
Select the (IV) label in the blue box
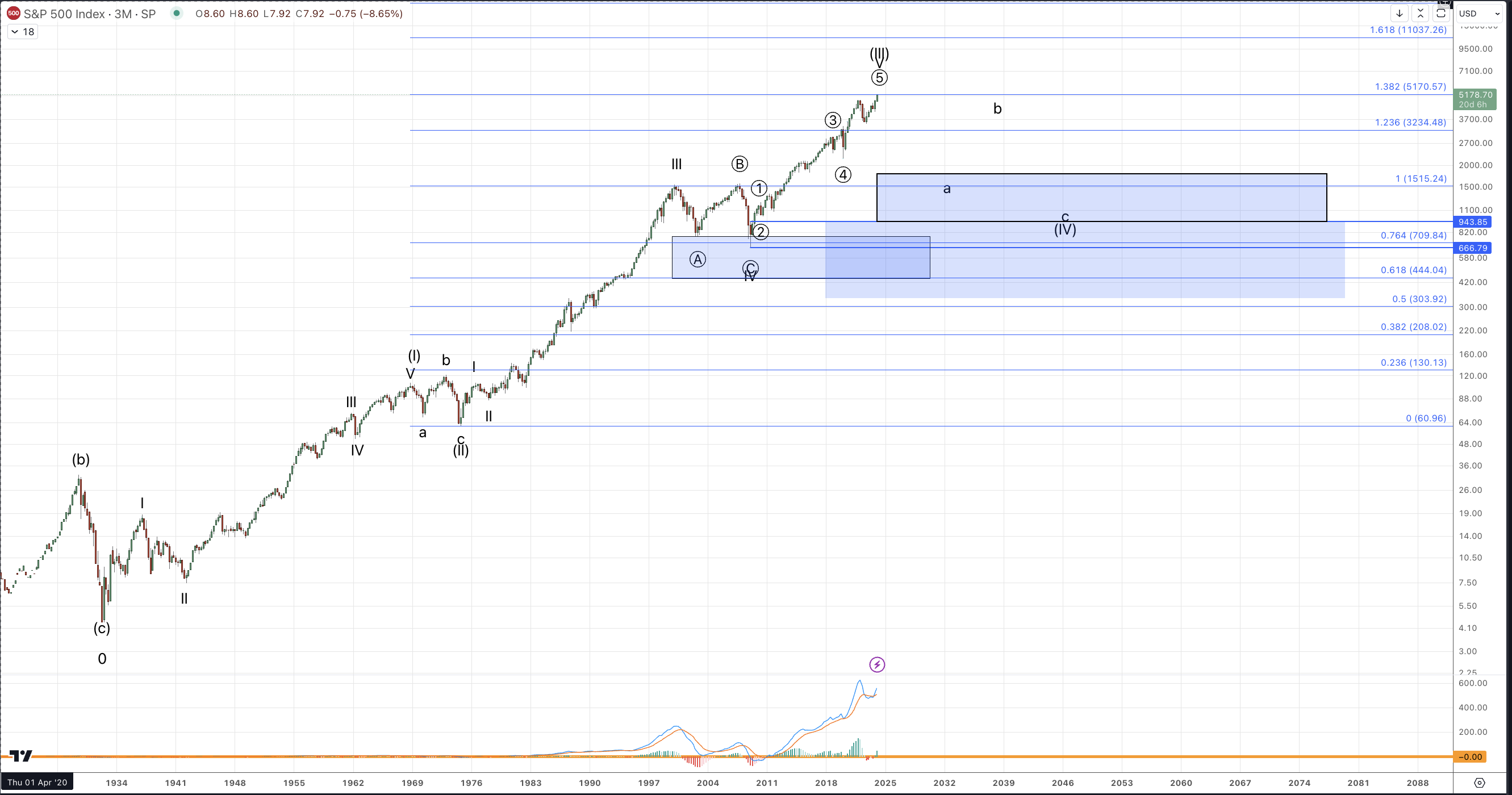[x=1066, y=229]
